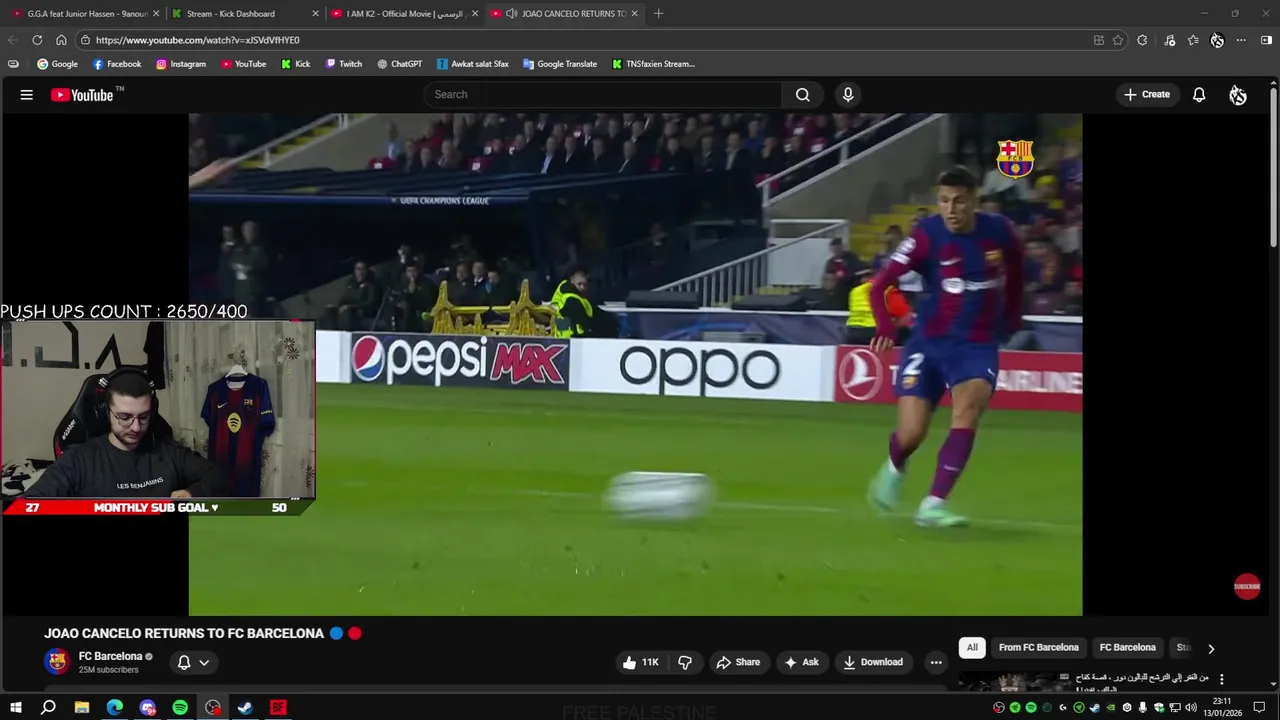Click the browser address bar URL
The image size is (1280, 720).
coord(198,40)
